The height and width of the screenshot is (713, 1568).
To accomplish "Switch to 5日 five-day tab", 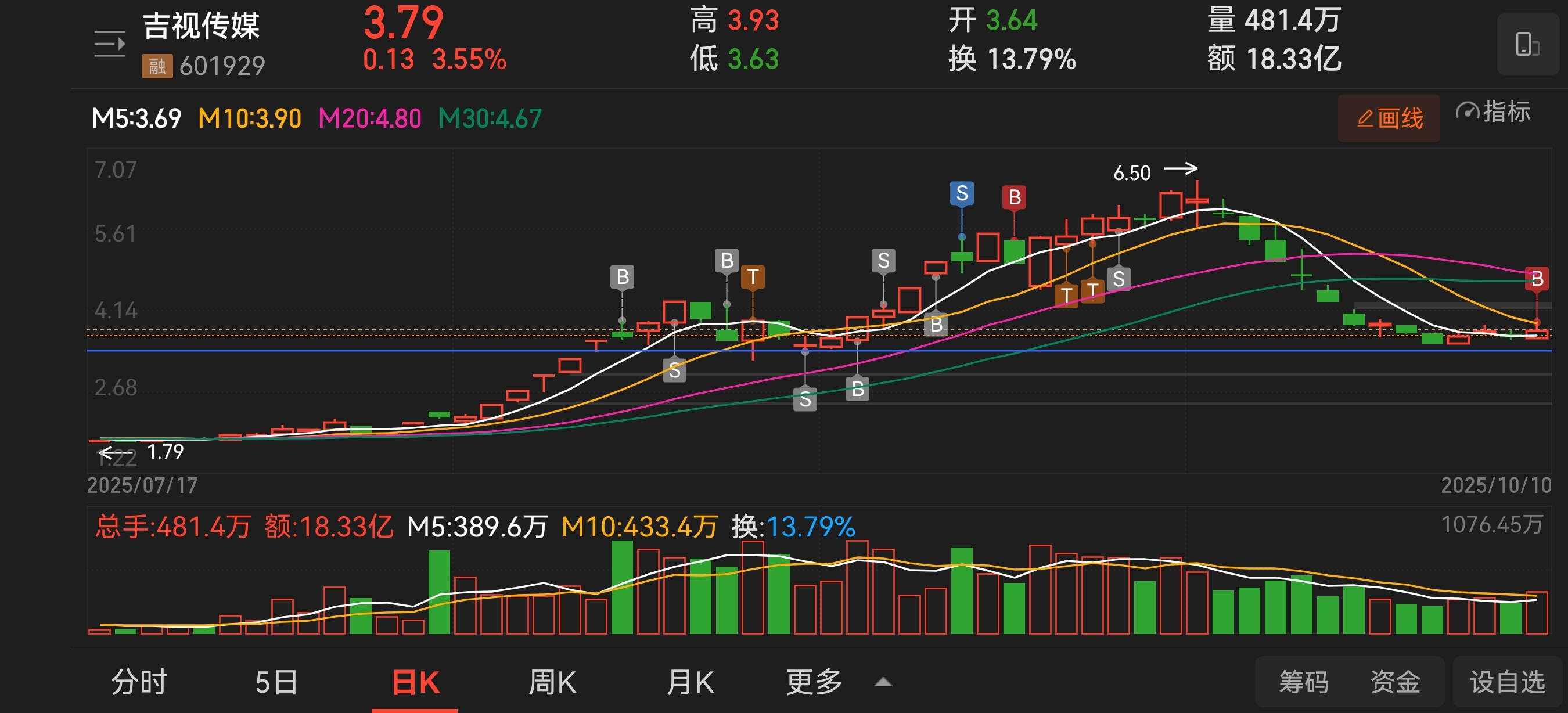I will tap(276, 682).
